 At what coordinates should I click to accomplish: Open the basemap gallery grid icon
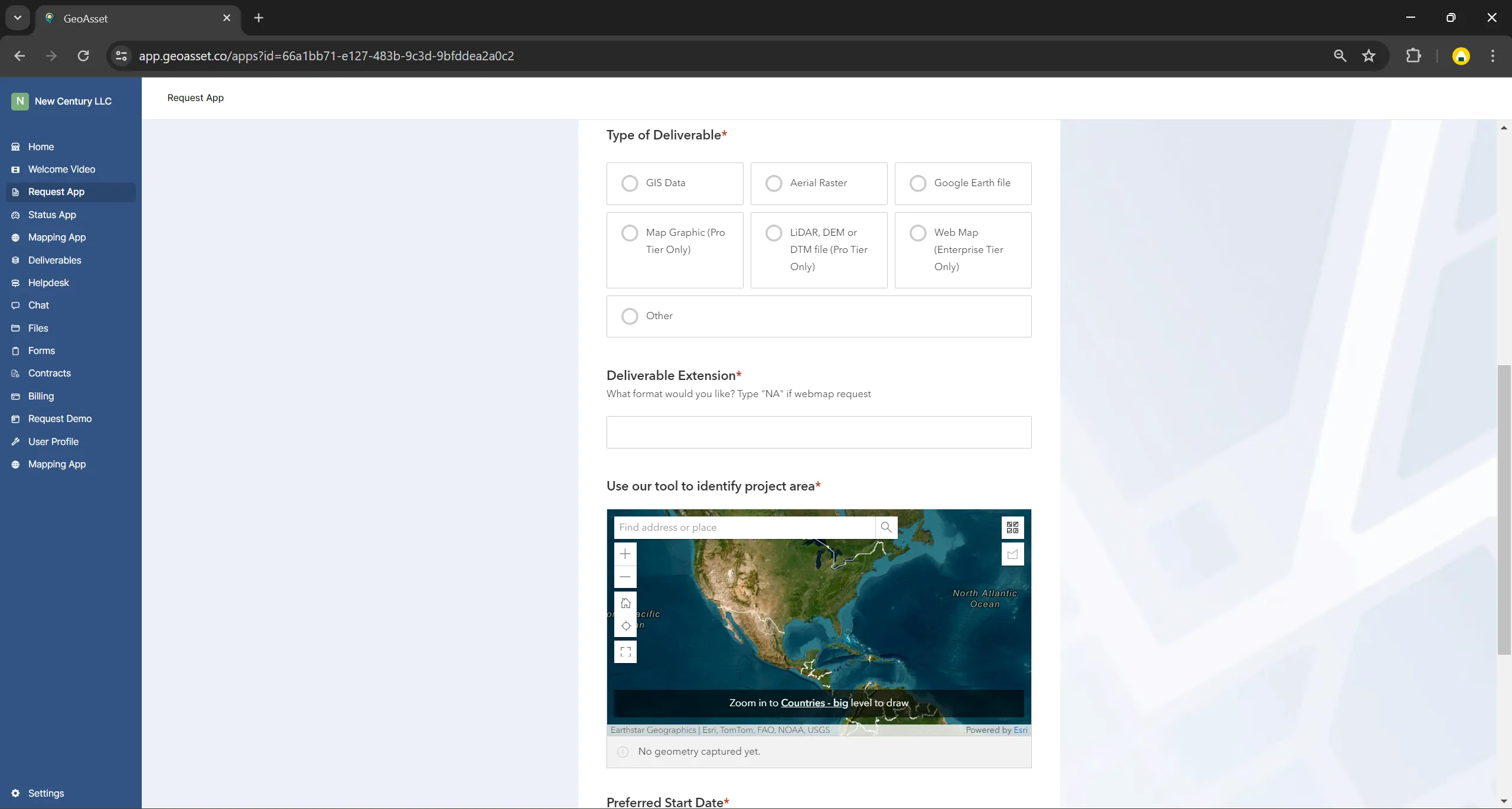tap(1012, 527)
